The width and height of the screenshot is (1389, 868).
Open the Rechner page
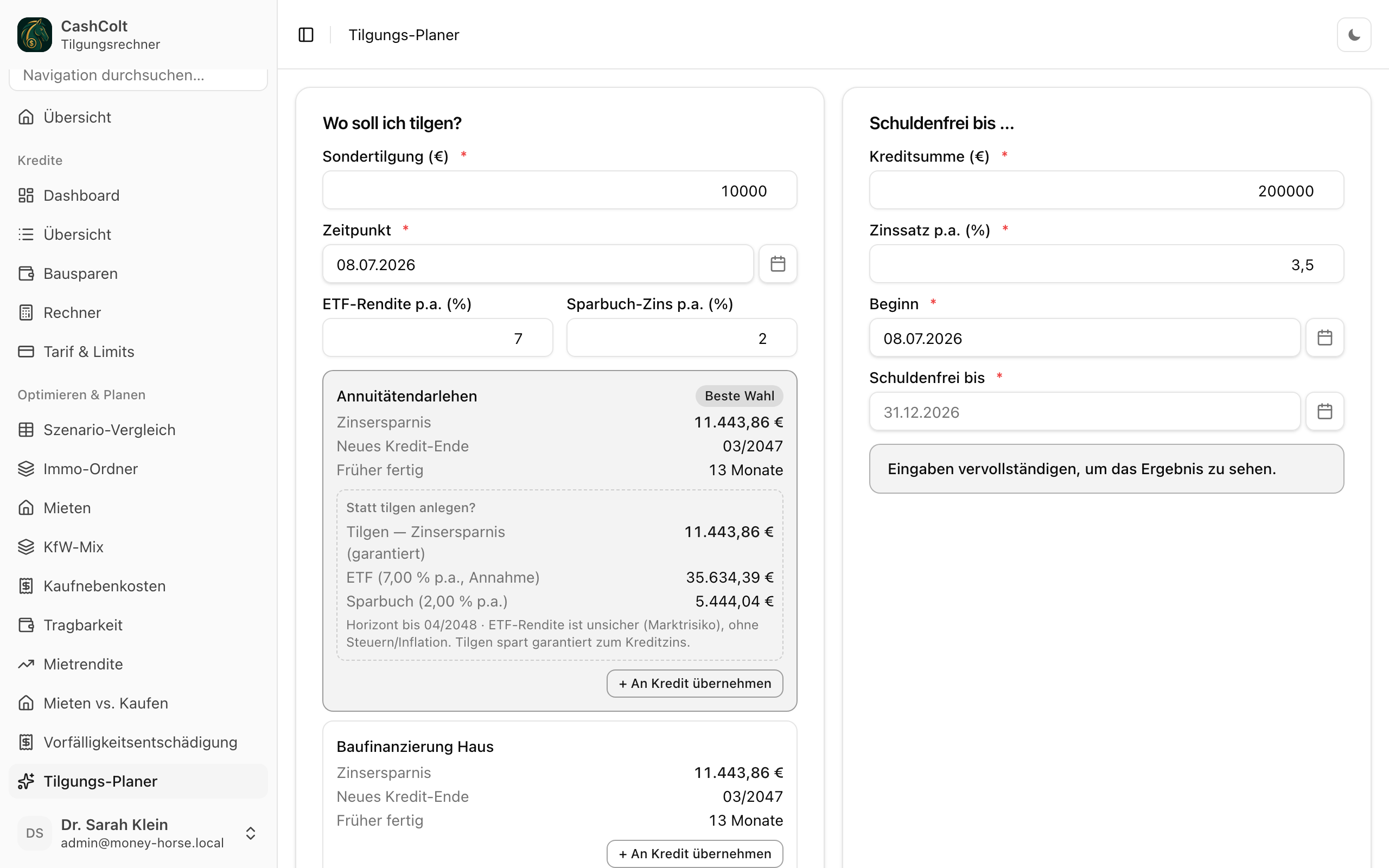pos(138,312)
